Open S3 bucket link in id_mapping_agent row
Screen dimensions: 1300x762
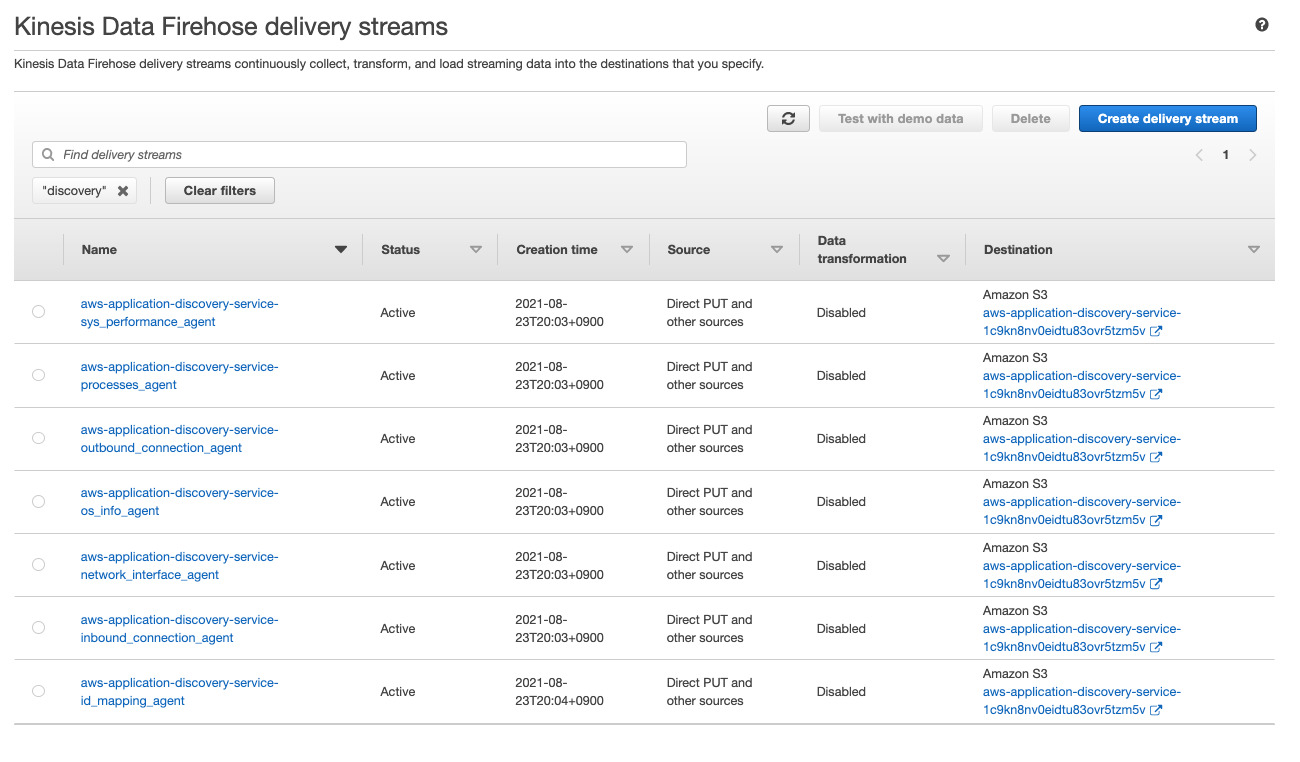pos(1082,701)
